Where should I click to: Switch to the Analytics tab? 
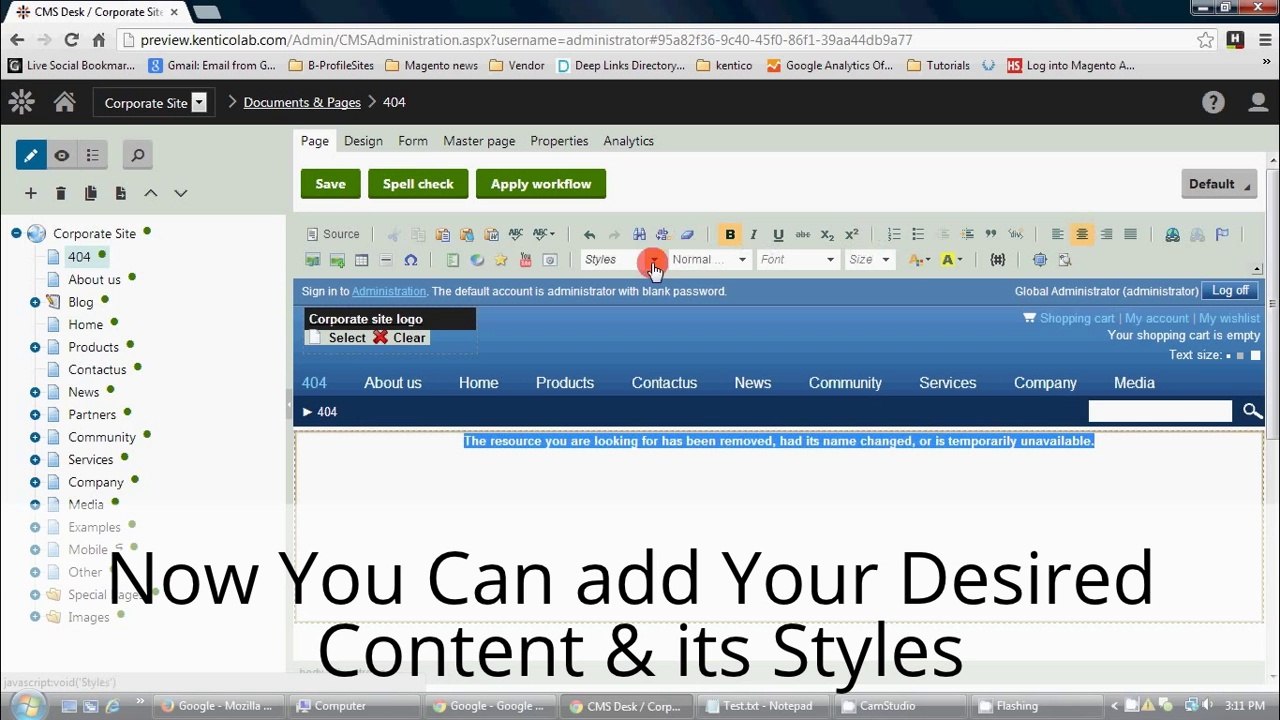(628, 141)
